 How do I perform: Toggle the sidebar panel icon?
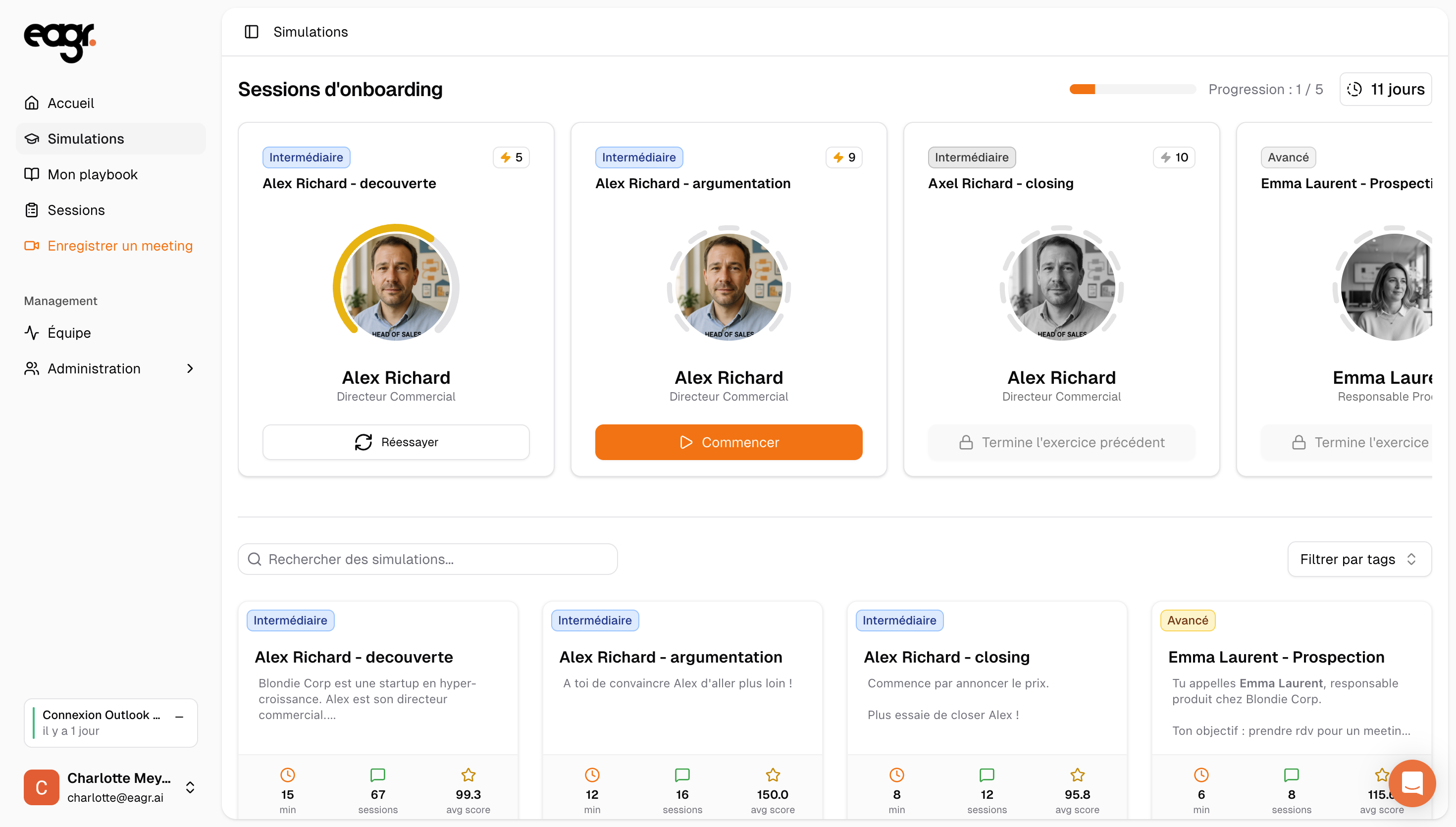click(x=251, y=32)
